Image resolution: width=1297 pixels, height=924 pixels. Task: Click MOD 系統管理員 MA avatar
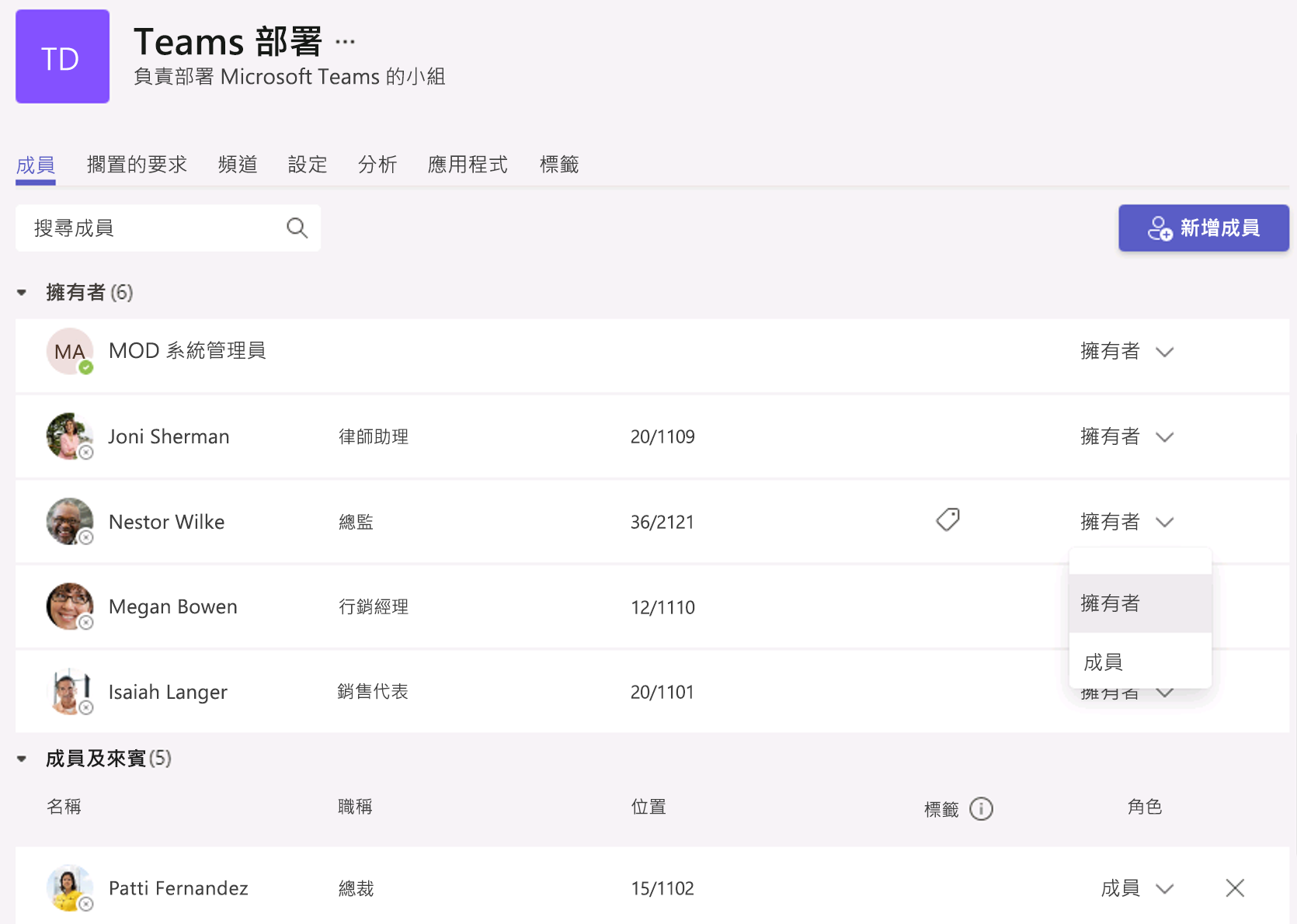(70, 352)
